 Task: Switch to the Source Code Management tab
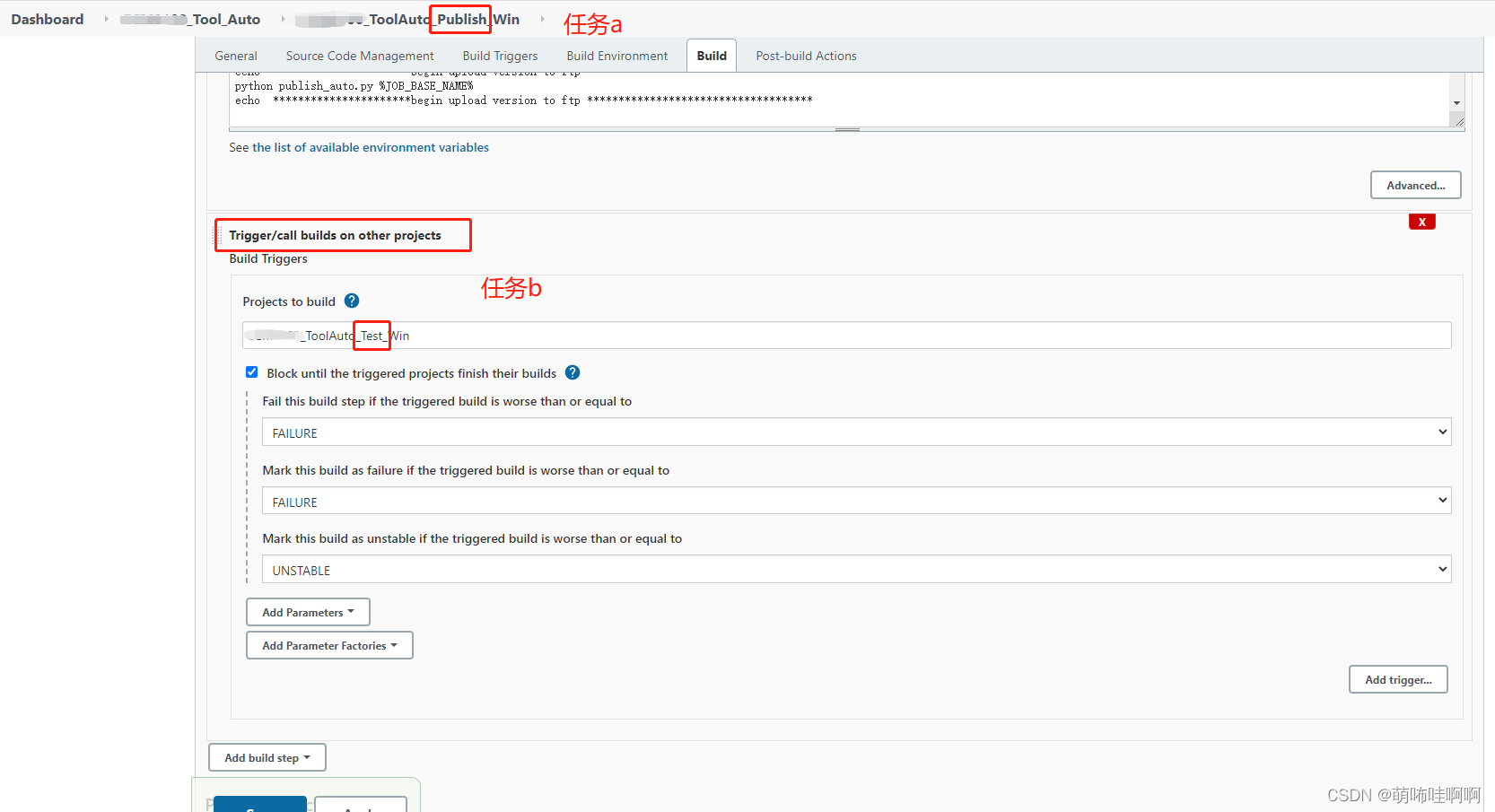click(x=359, y=55)
